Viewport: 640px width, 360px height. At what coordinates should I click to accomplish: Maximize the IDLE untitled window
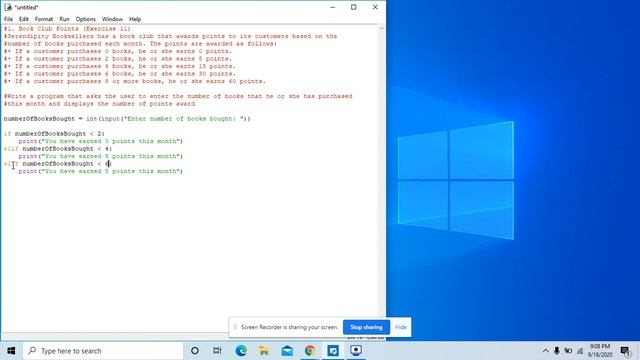click(353, 7)
